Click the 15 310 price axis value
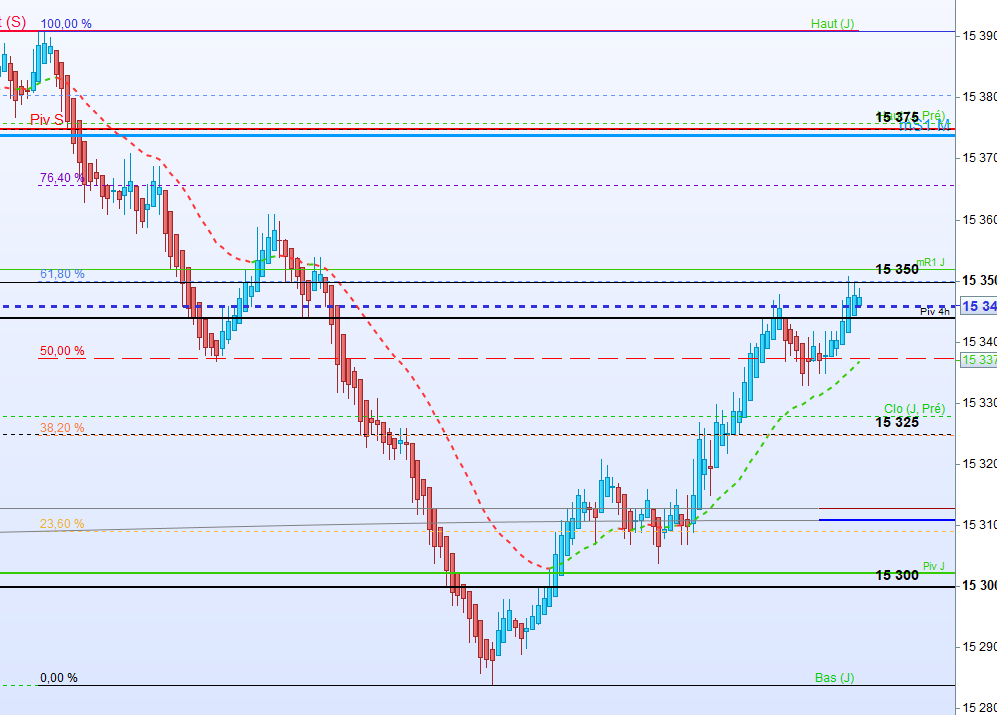This screenshot has width=997, height=715. [x=979, y=525]
